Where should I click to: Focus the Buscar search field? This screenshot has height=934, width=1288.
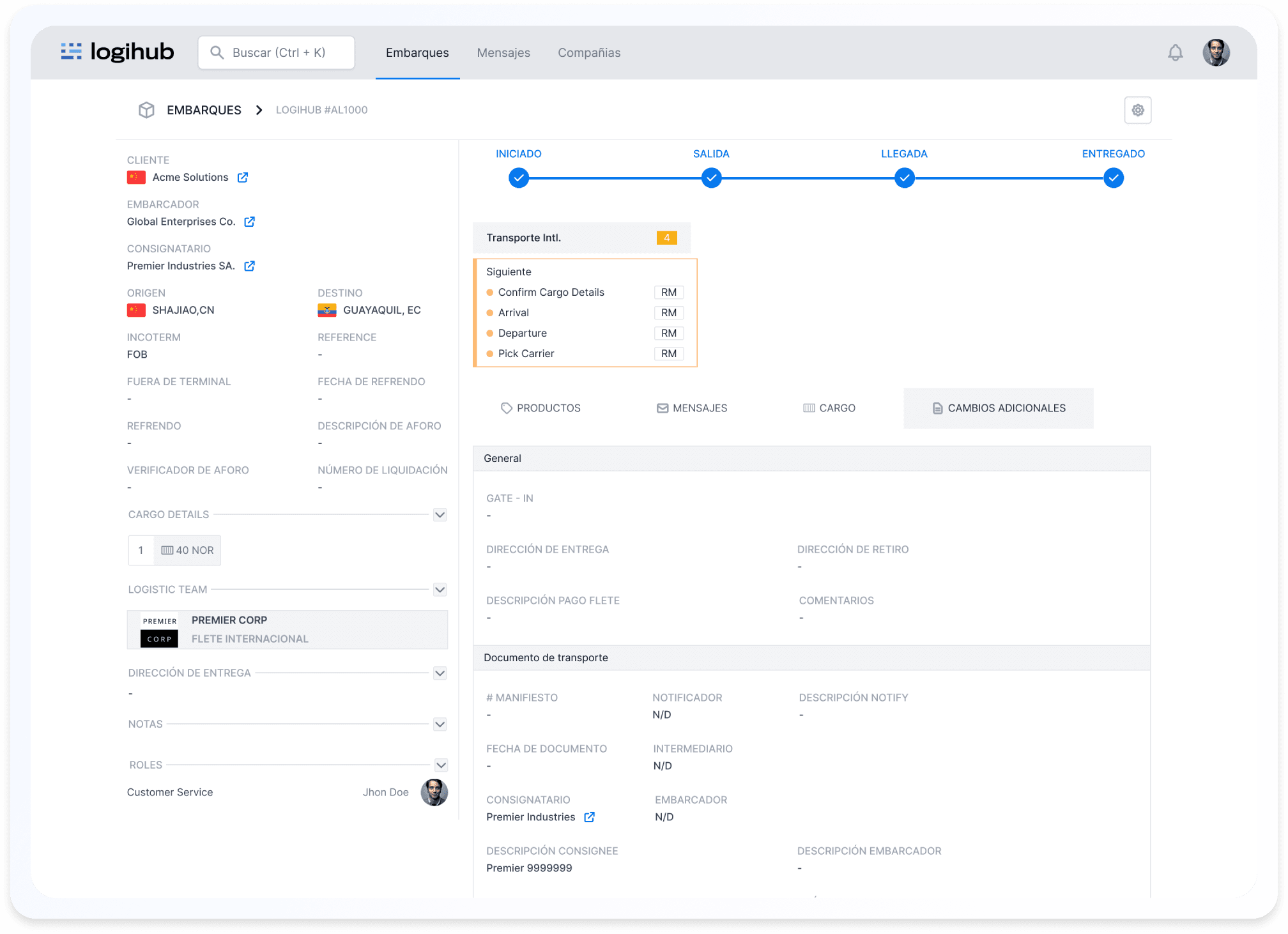[277, 53]
